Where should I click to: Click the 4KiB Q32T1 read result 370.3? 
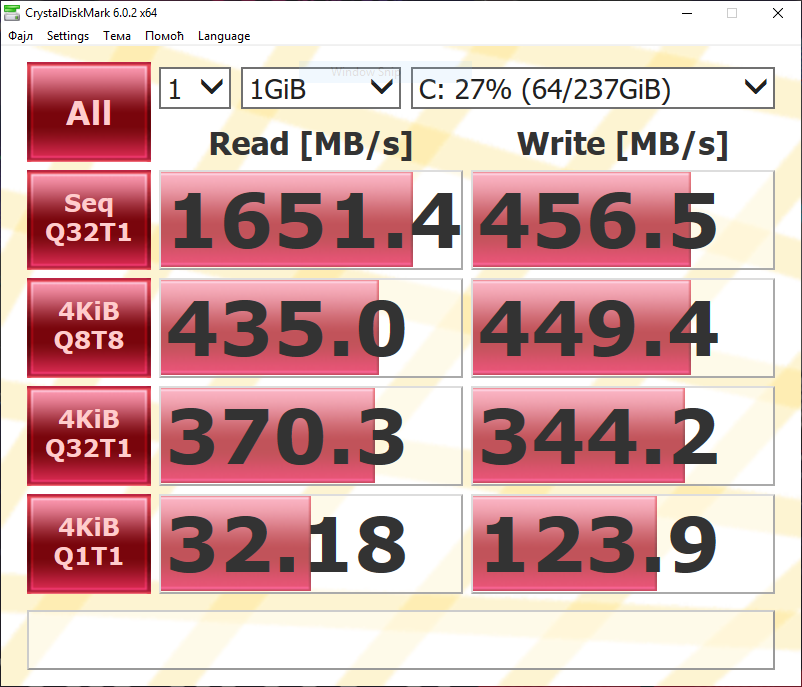pos(311,436)
